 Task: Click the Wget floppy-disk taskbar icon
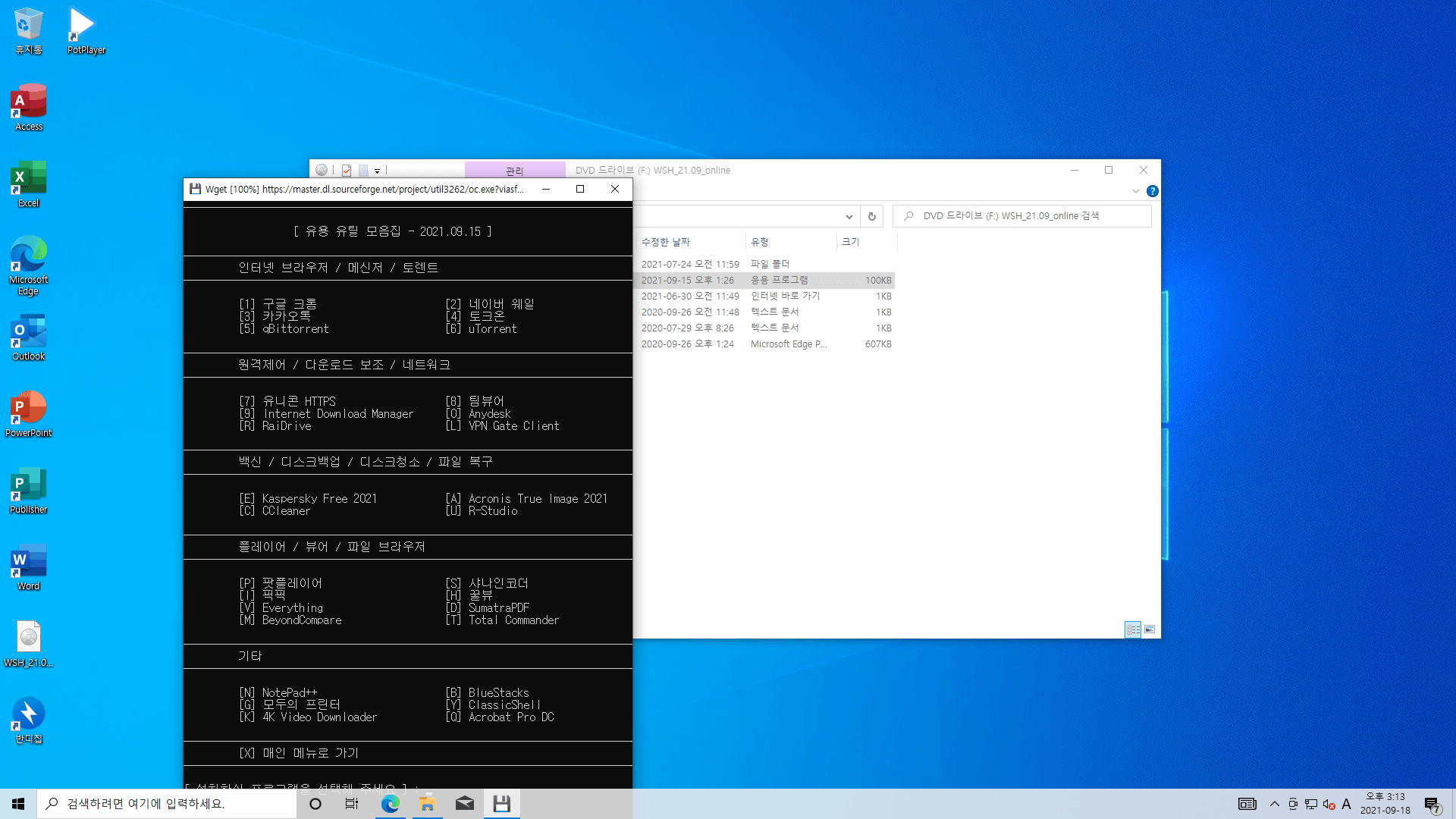click(501, 804)
